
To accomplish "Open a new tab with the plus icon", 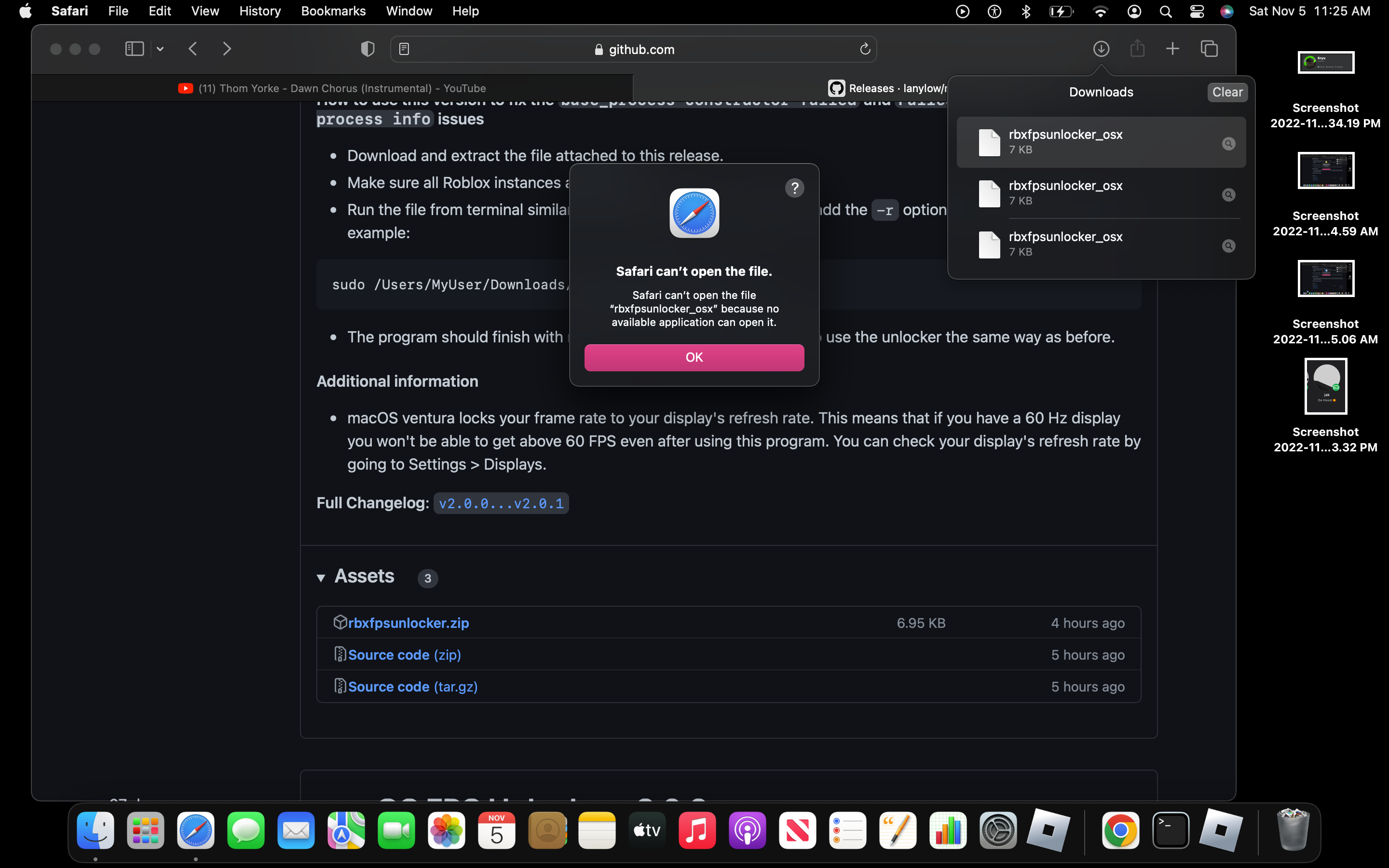I will coord(1172,49).
